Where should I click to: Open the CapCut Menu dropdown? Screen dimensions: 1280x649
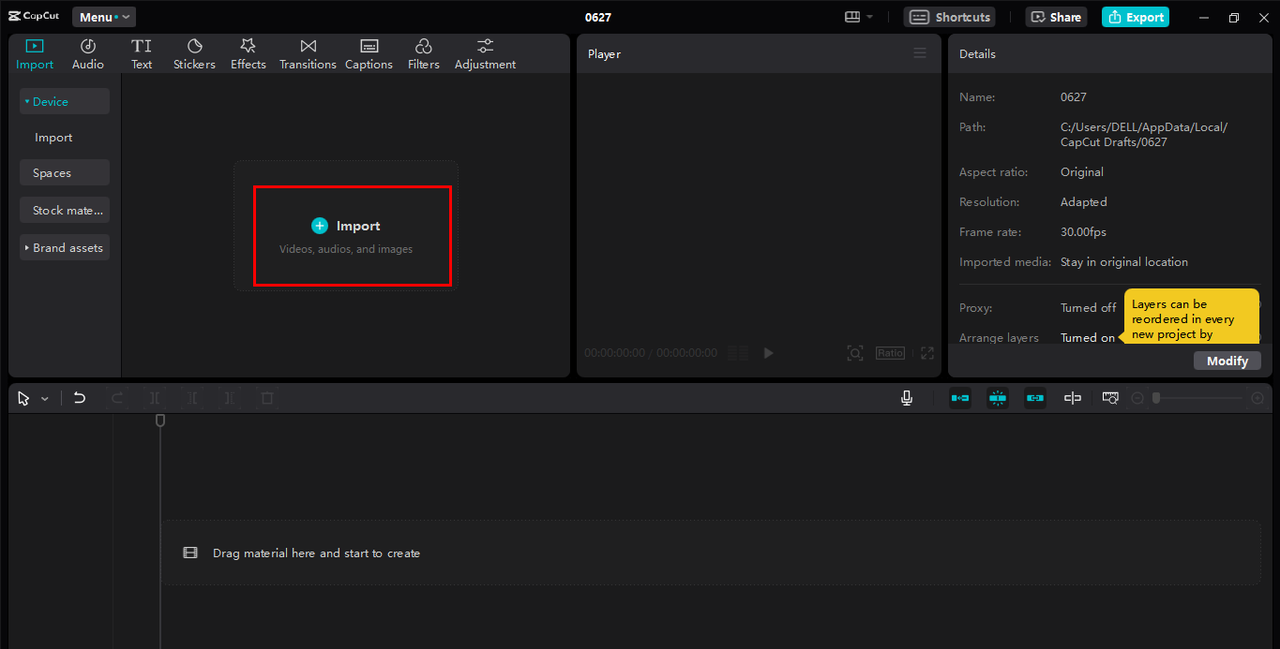(104, 17)
